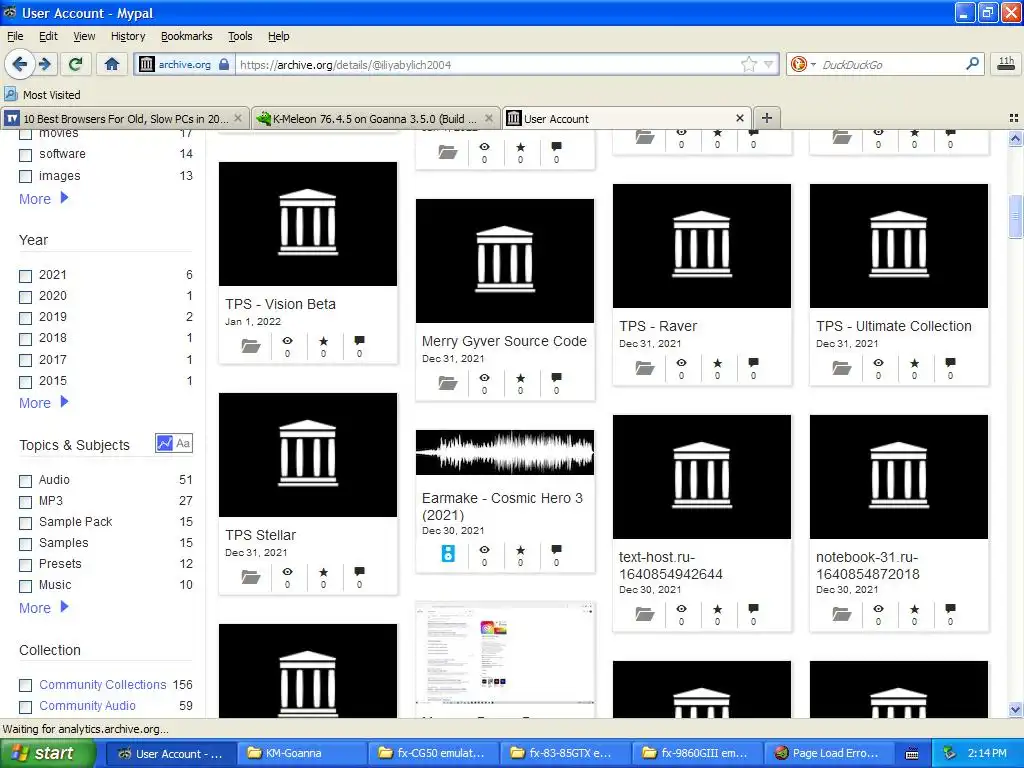Click the favorite star on TPS - Vision Beta
The height and width of the screenshot is (768, 1024).
pyautogui.click(x=323, y=341)
